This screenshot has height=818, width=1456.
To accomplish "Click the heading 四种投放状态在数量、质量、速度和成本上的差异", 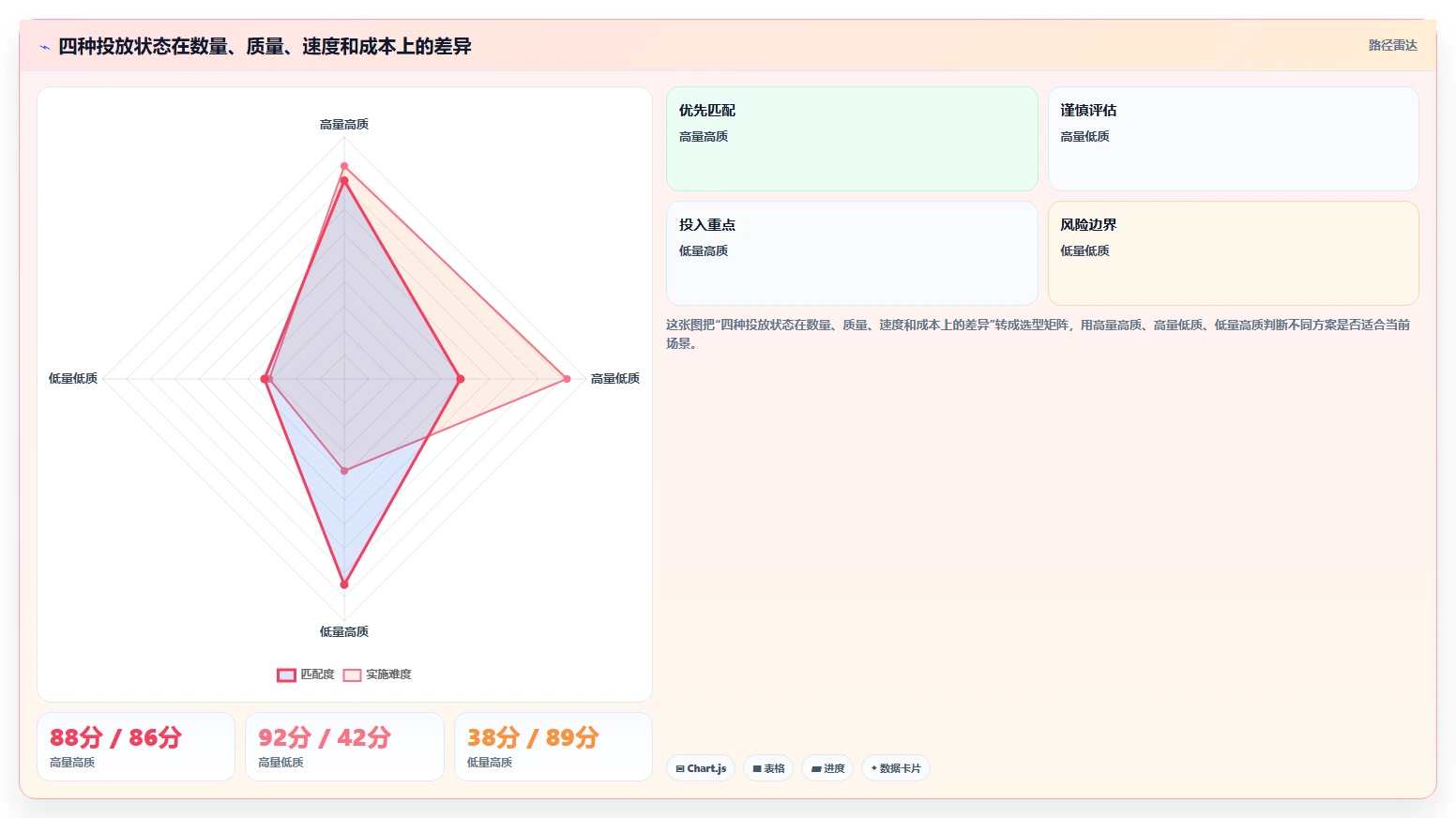I will pyautogui.click(x=265, y=46).
